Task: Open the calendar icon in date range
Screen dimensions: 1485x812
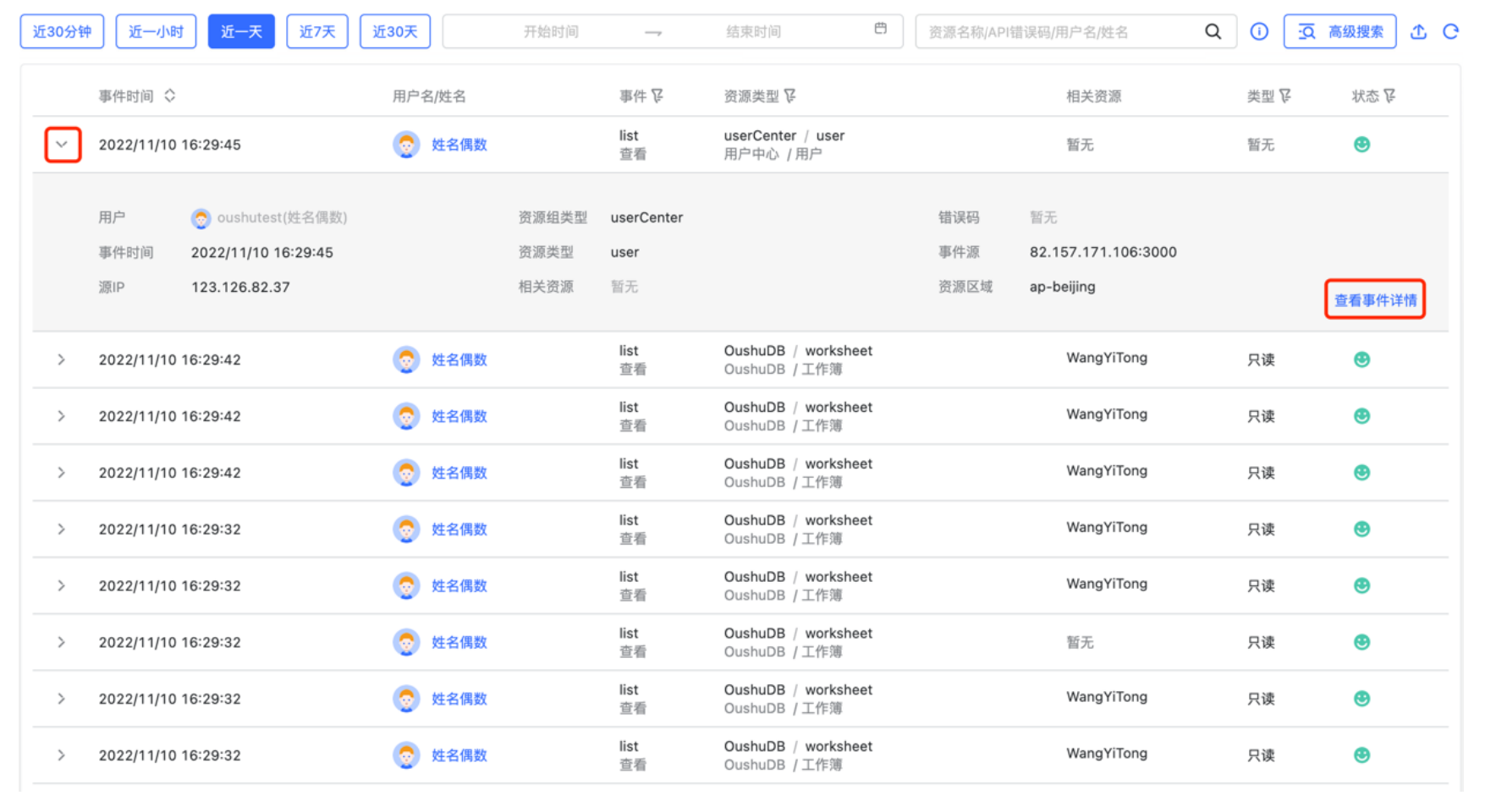Action: click(880, 29)
